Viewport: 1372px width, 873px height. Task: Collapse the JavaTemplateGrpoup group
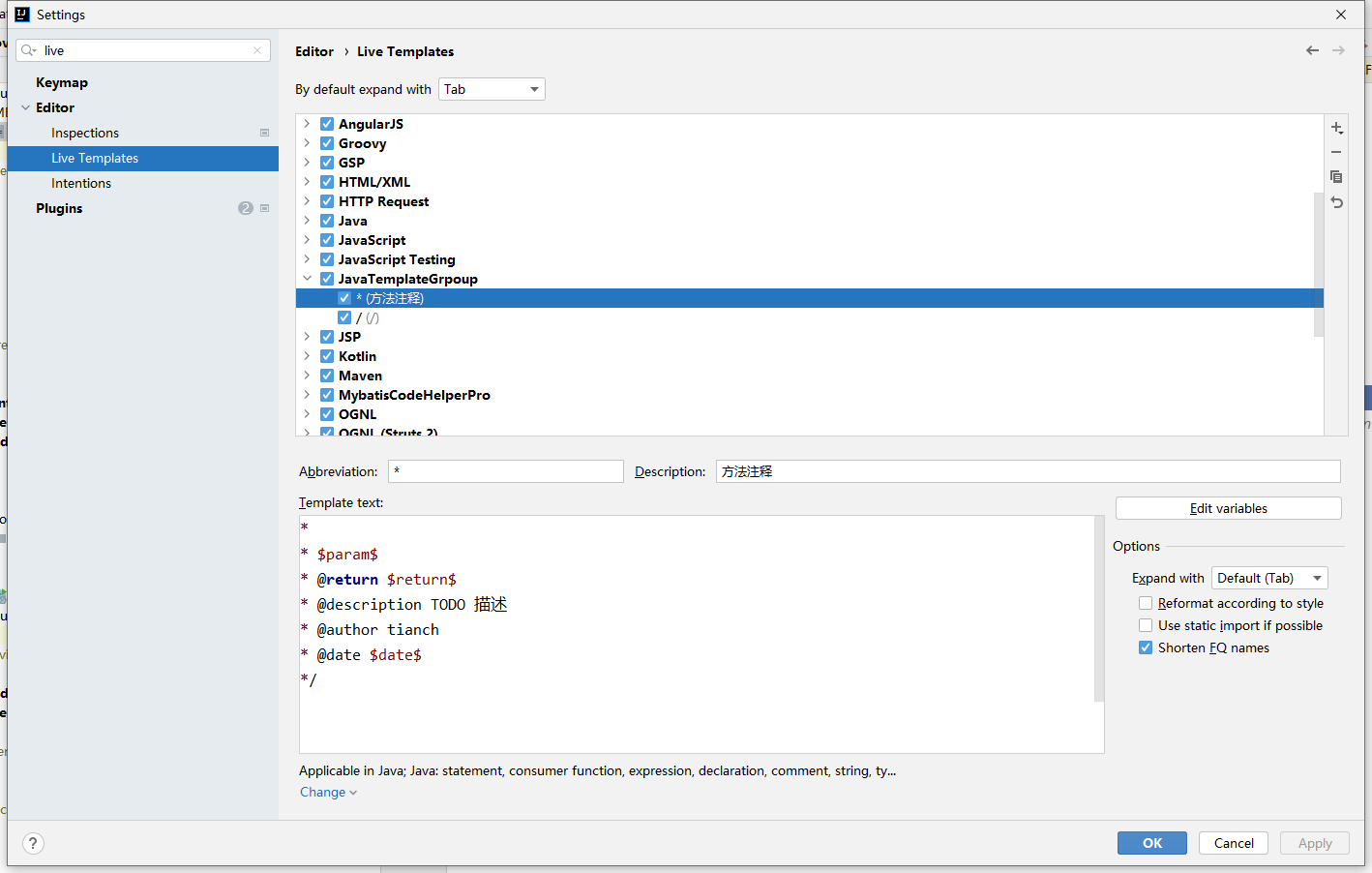tap(307, 279)
